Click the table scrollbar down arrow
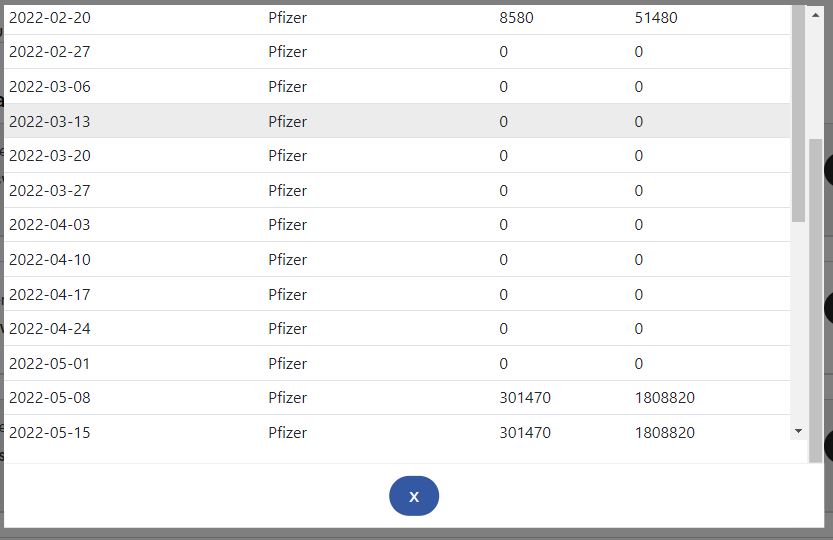 (x=798, y=431)
